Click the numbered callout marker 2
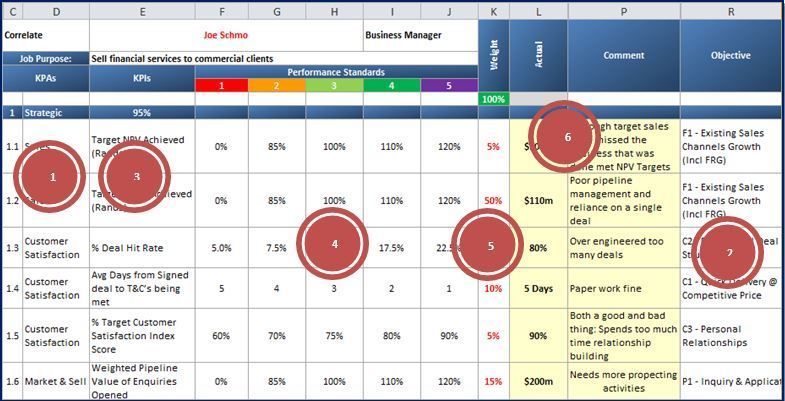 (727, 252)
